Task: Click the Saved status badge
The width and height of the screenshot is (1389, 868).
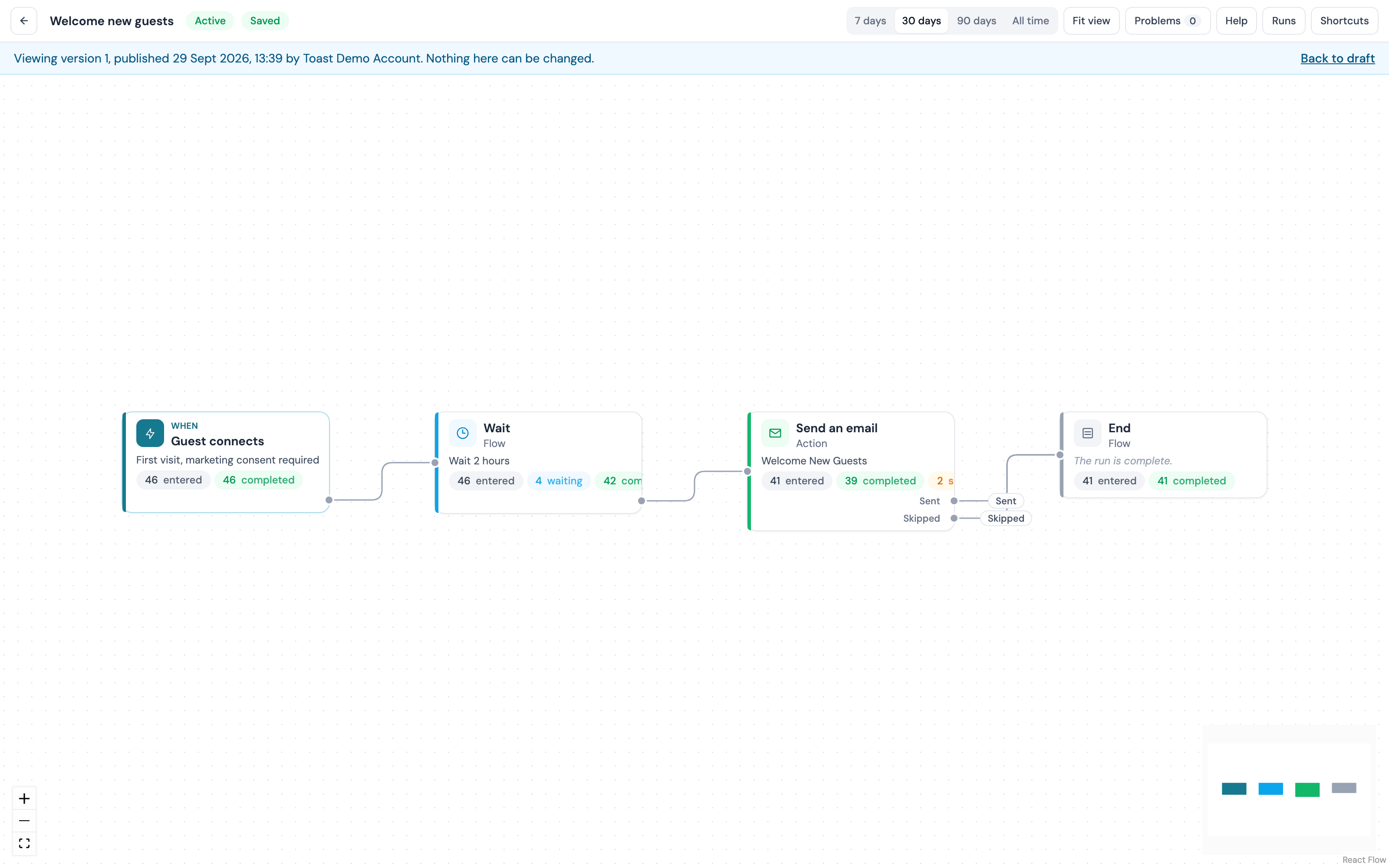Action: pyautogui.click(x=265, y=21)
